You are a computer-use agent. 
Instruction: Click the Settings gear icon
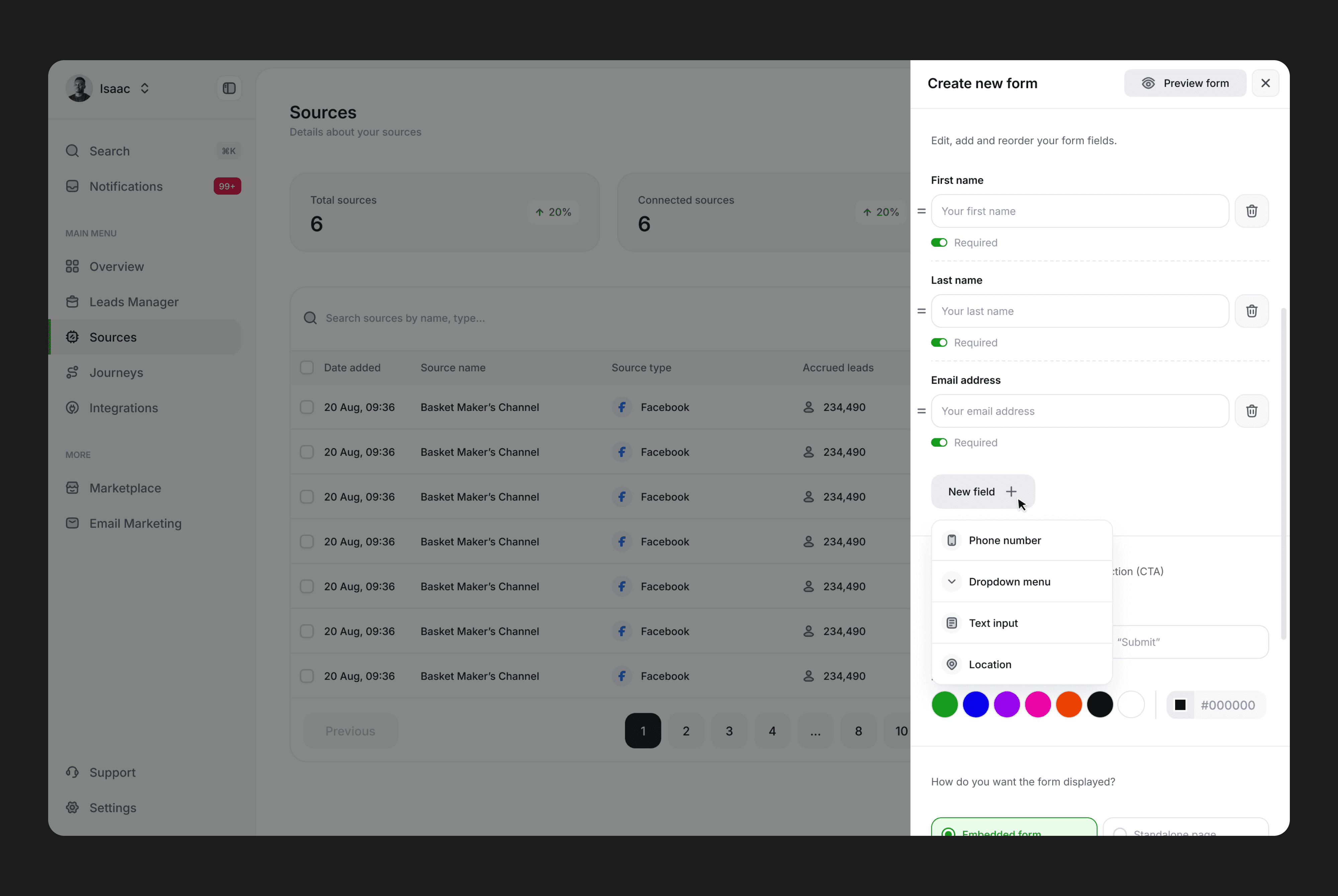[x=73, y=807]
